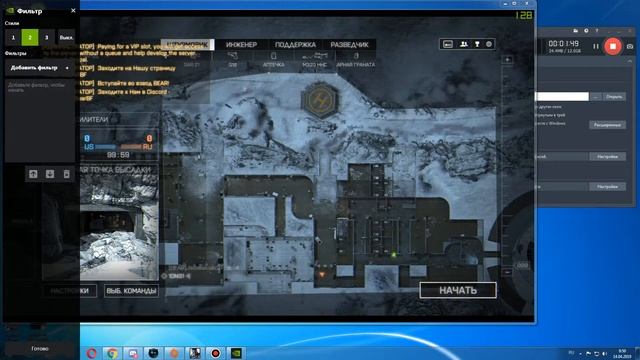Open the help question mark icon in the recorder

pyautogui.click(x=597, y=31)
